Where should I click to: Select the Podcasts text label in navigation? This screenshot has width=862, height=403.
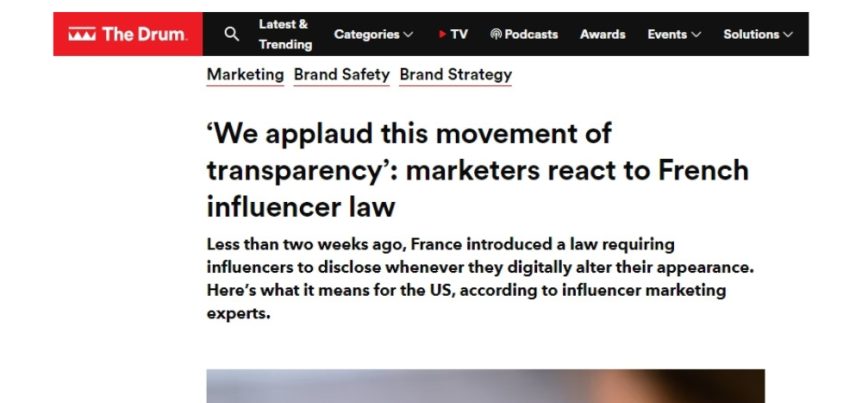click(531, 34)
